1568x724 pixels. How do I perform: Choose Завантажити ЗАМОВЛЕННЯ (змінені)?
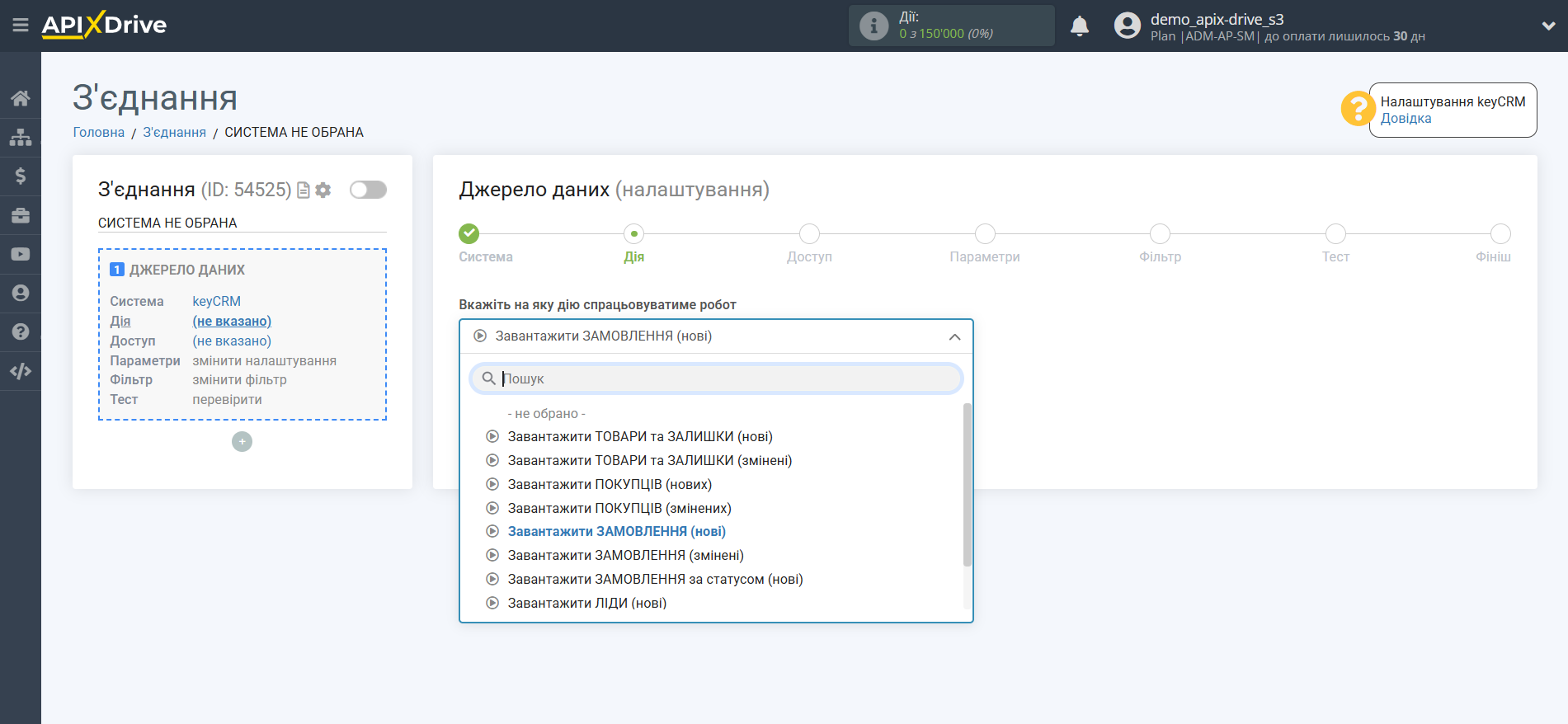(626, 556)
